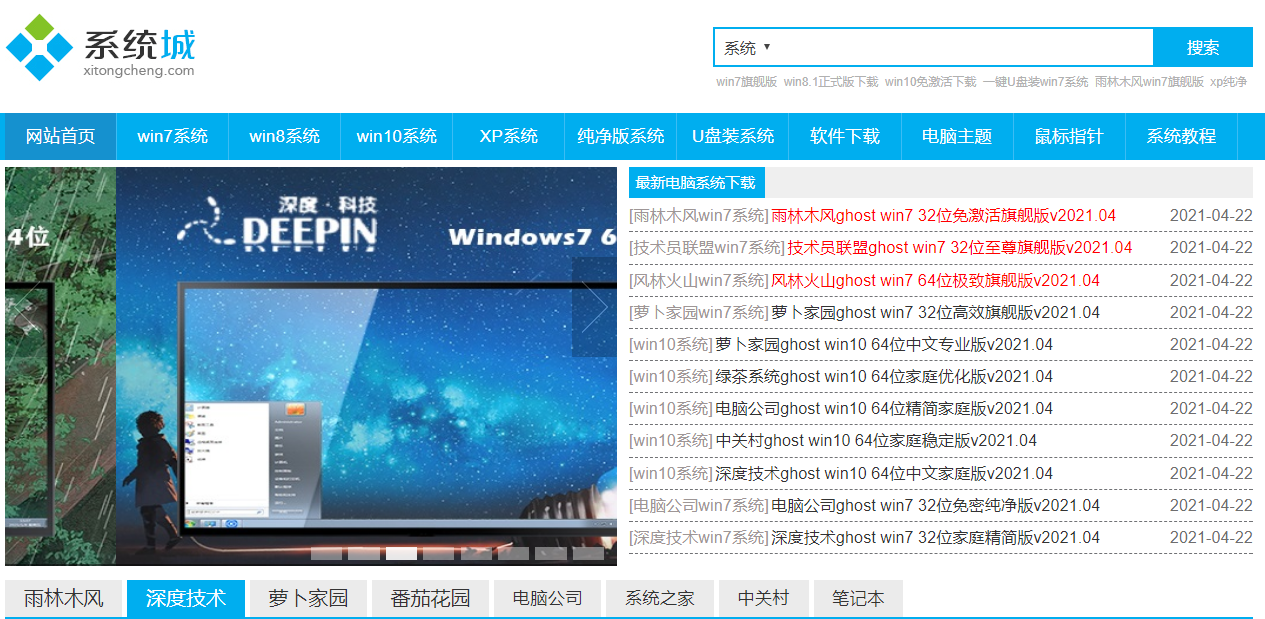Open win7系统 navigation item
This screenshot has height=619, width=1265.
[173, 137]
